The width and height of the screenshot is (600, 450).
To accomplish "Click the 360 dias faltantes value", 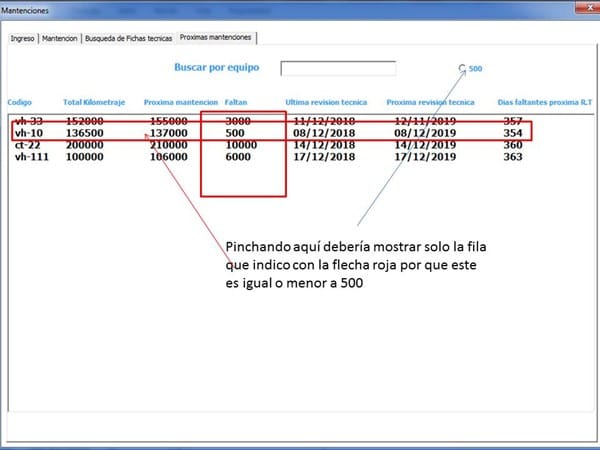I will click(x=513, y=145).
